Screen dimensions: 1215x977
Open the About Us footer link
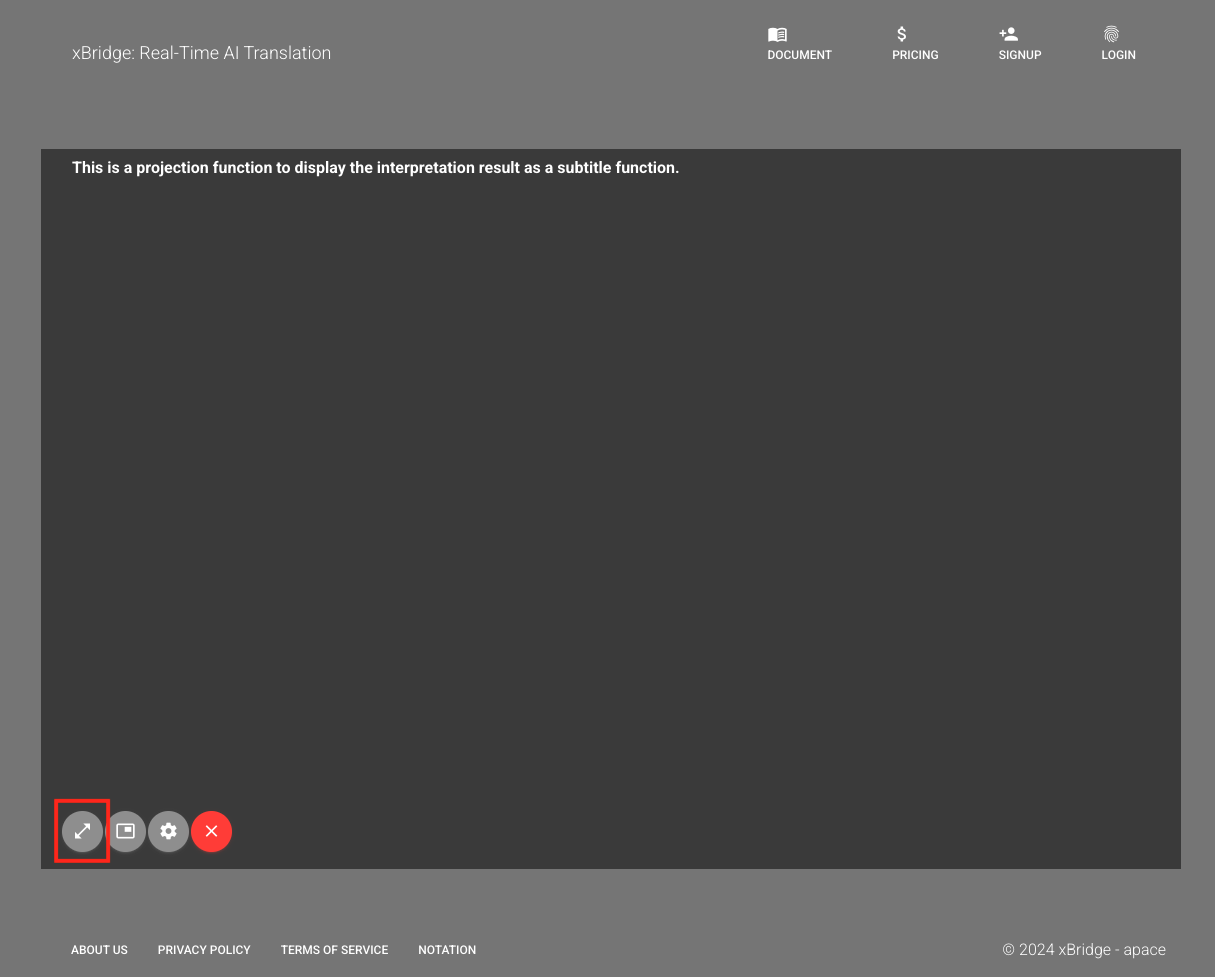(99, 950)
